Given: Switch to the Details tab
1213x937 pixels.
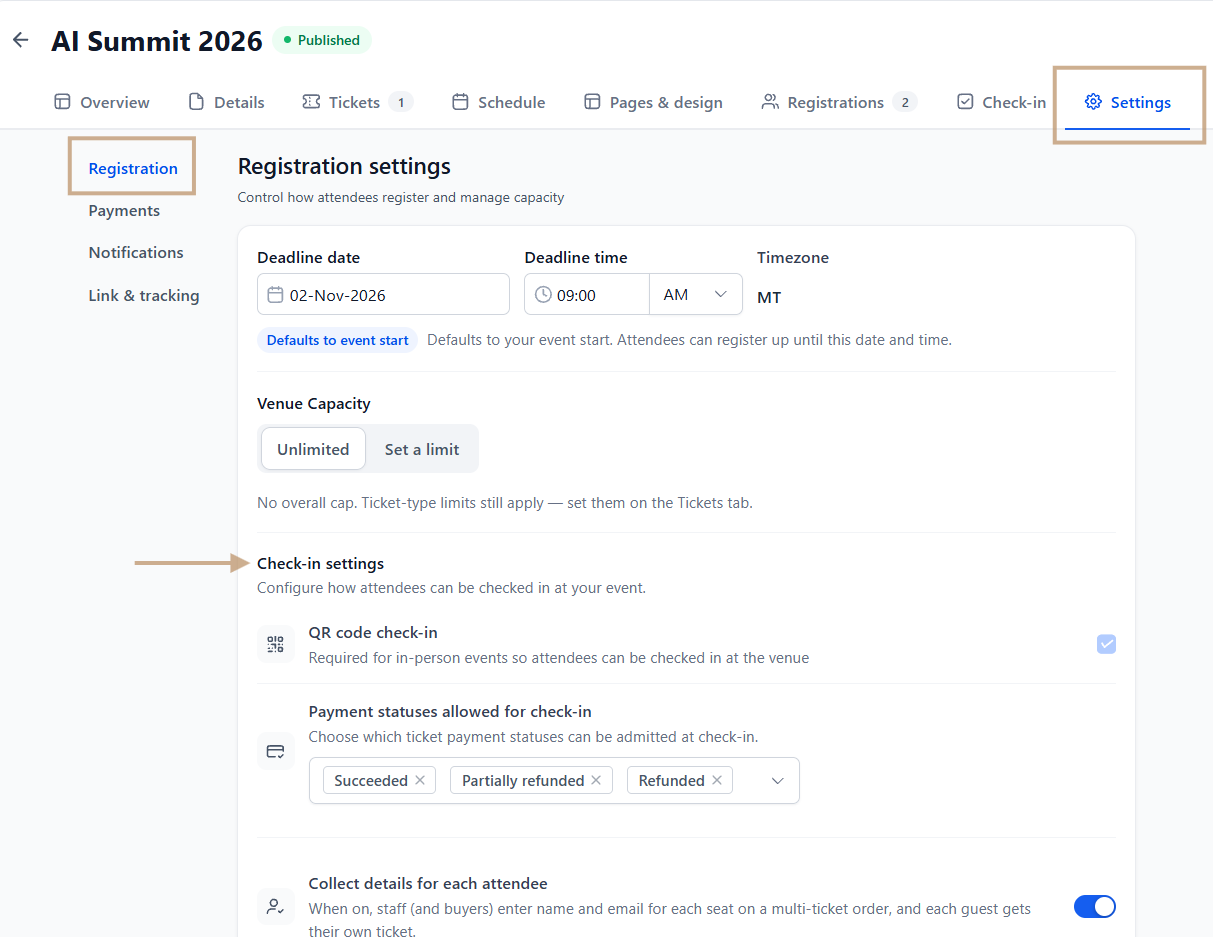Looking at the screenshot, I should coord(226,102).
